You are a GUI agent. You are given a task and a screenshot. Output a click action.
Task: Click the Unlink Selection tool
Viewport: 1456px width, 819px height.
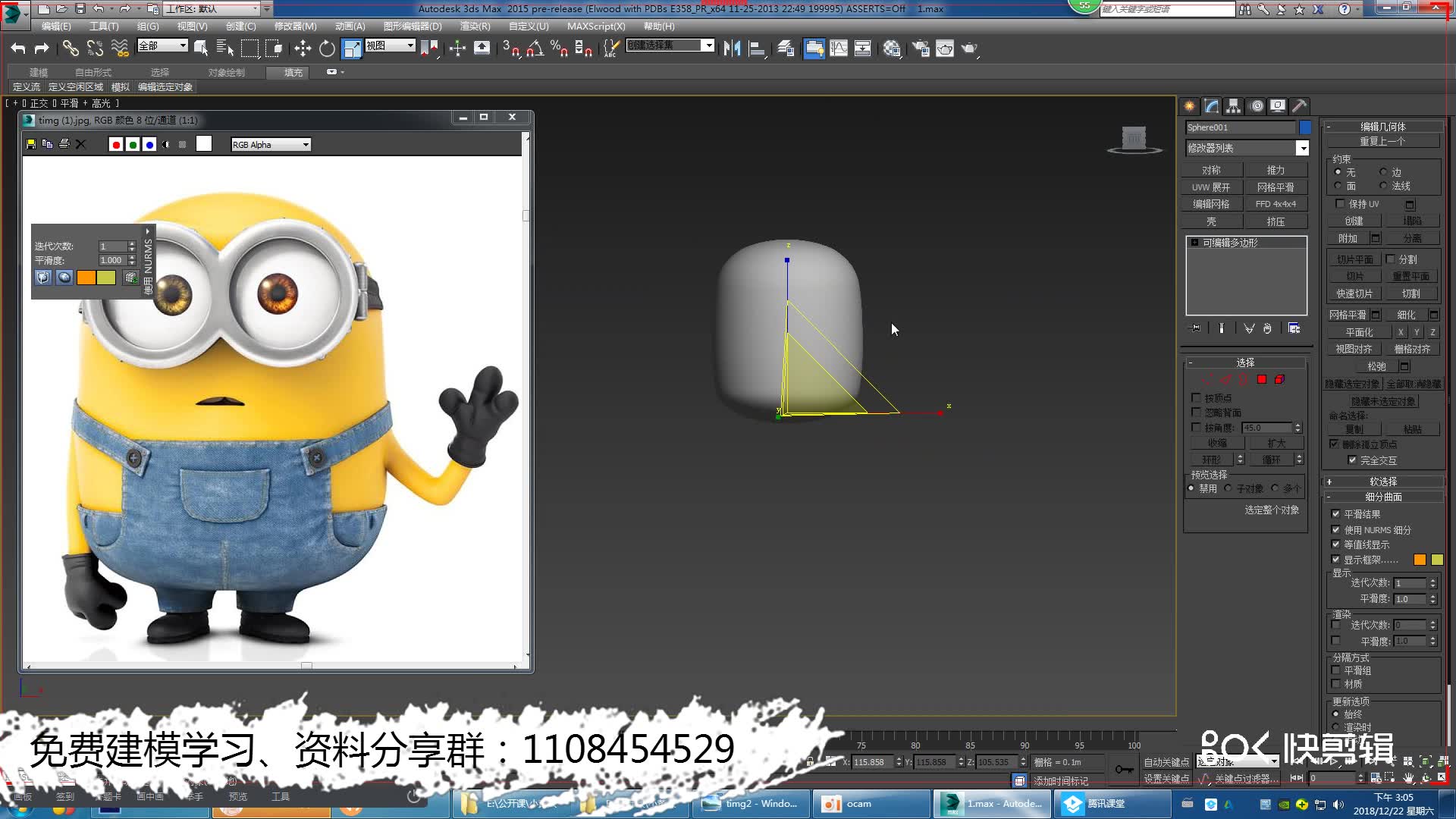click(x=95, y=49)
